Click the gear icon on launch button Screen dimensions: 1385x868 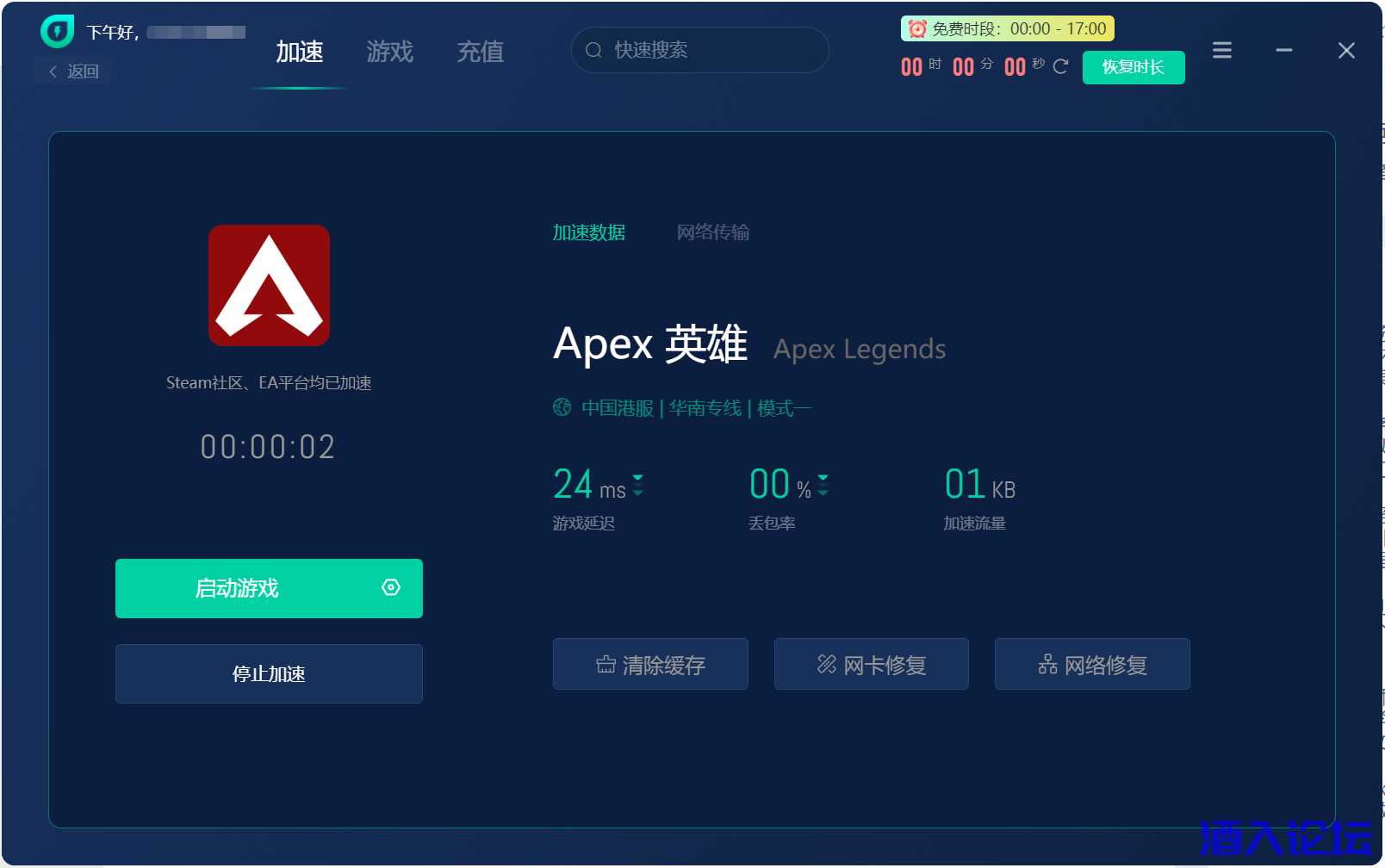(391, 587)
